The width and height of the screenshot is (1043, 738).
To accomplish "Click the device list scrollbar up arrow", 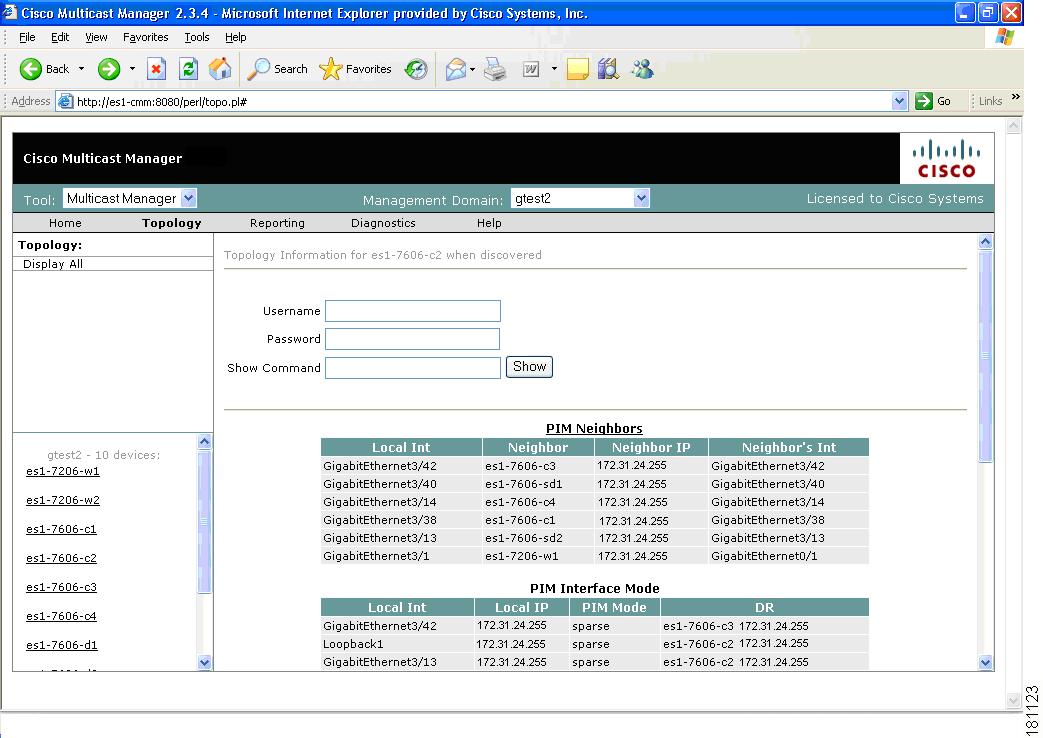I will (205, 441).
